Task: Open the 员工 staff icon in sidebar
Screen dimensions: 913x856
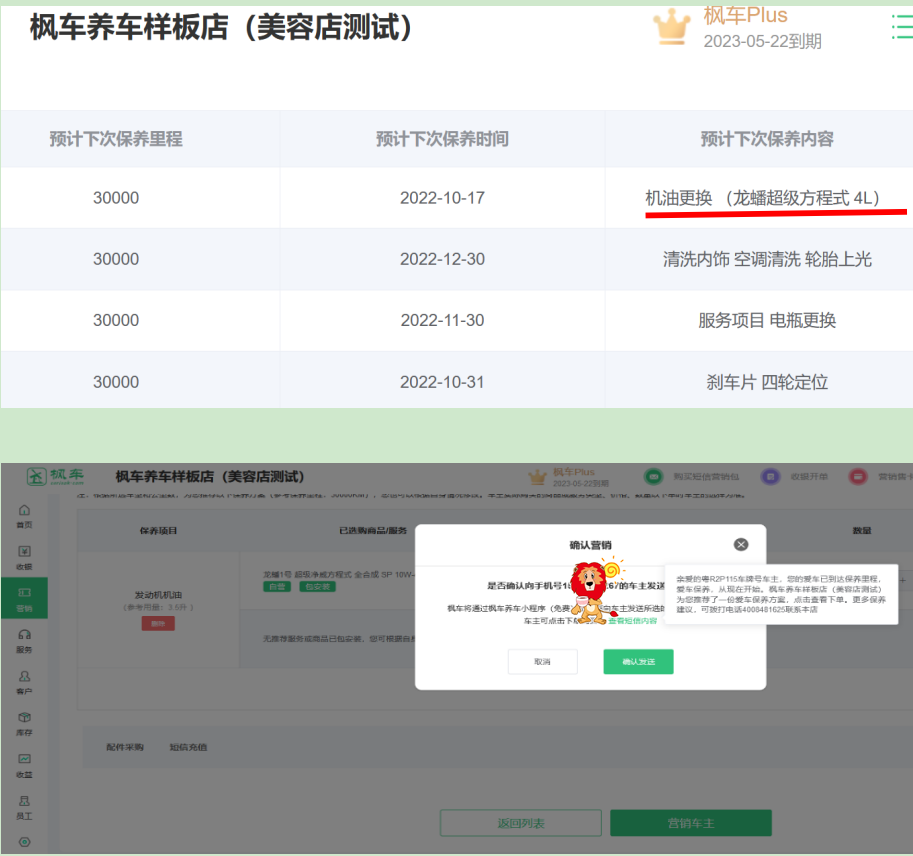Action: tap(24, 808)
